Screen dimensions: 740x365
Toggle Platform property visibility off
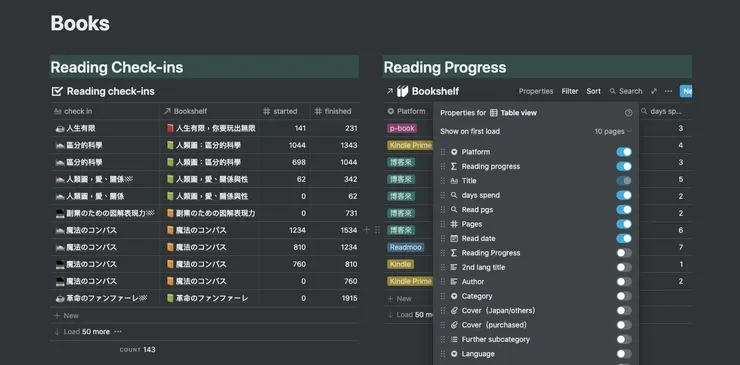pos(623,152)
